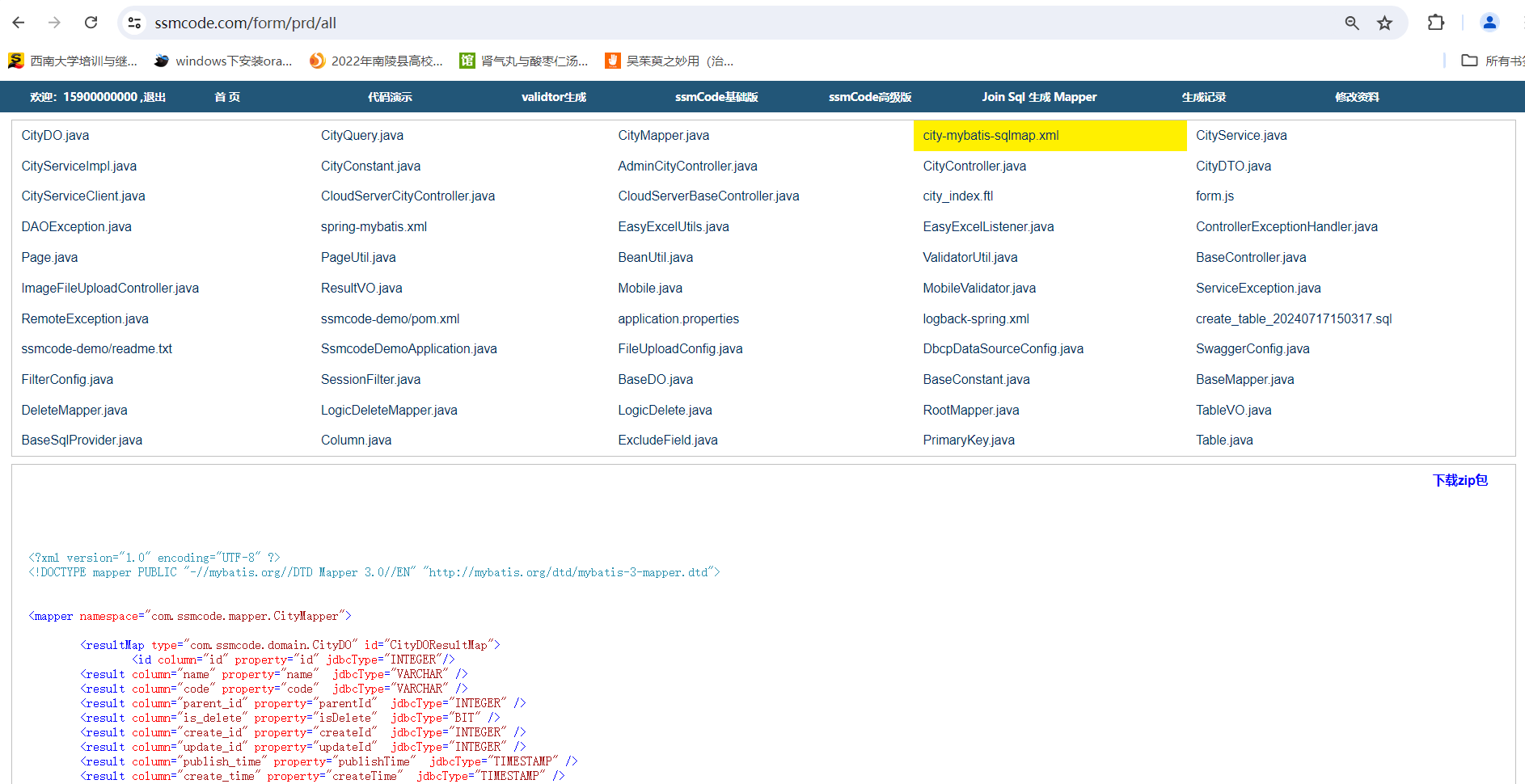This screenshot has height=784, width=1525.
Task: Open the 修改资料 menu item
Action: pos(1357,97)
